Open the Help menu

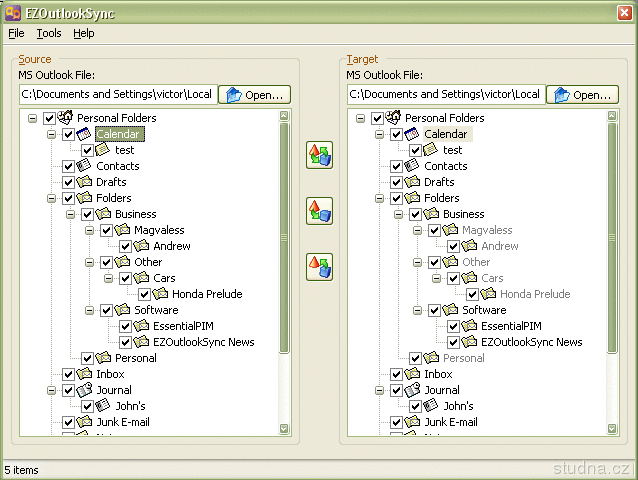84,33
